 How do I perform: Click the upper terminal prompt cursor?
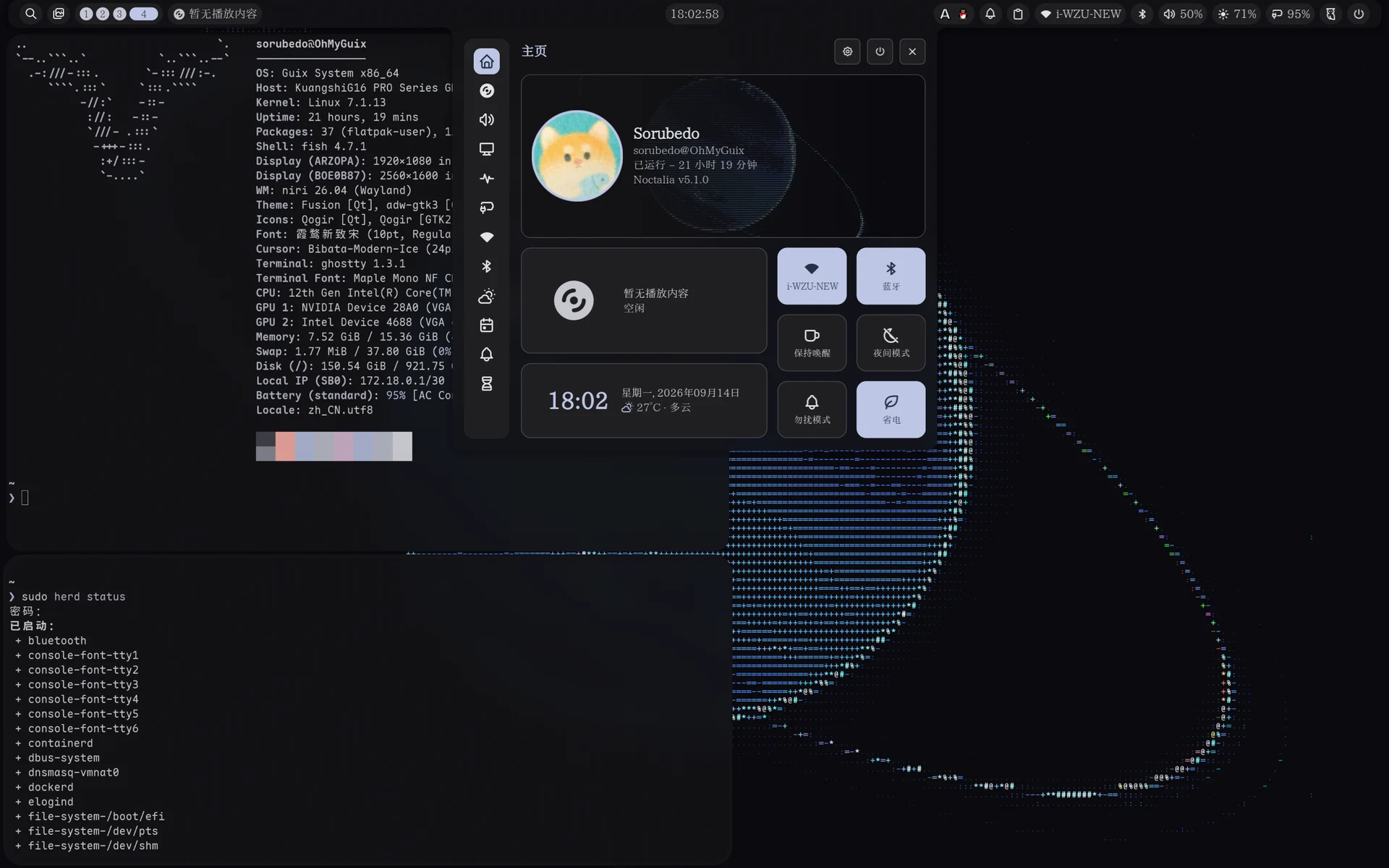point(25,498)
